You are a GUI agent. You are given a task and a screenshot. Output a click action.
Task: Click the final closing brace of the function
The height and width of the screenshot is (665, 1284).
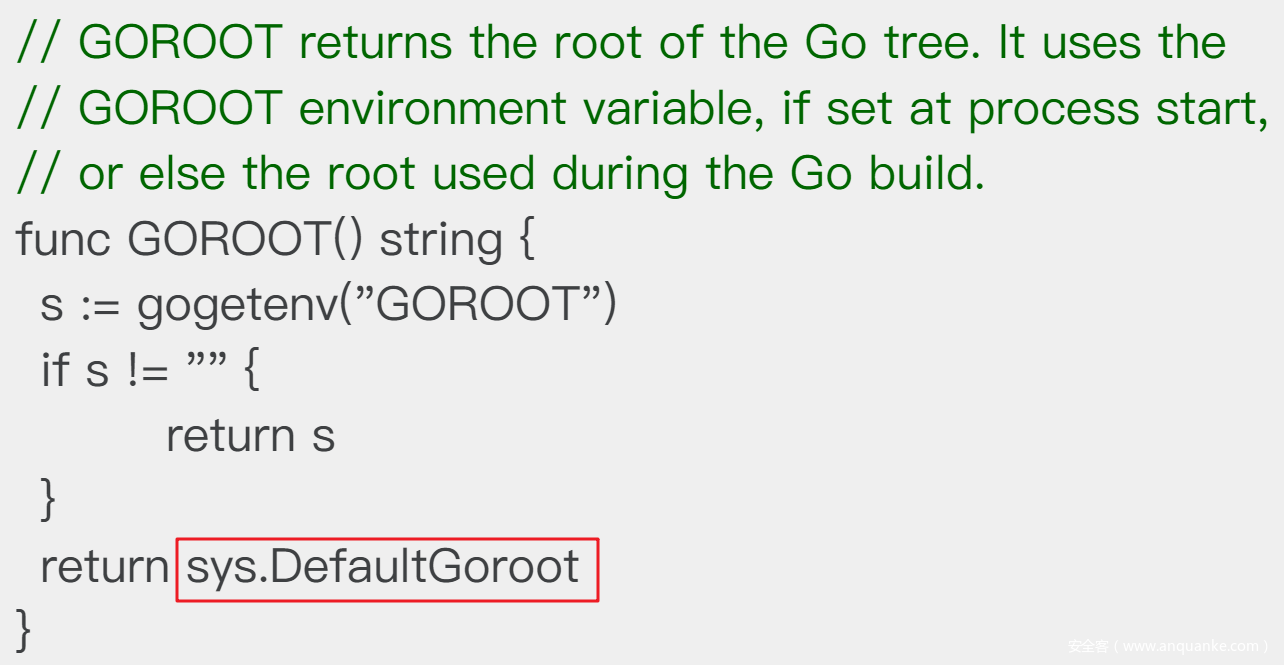24,630
